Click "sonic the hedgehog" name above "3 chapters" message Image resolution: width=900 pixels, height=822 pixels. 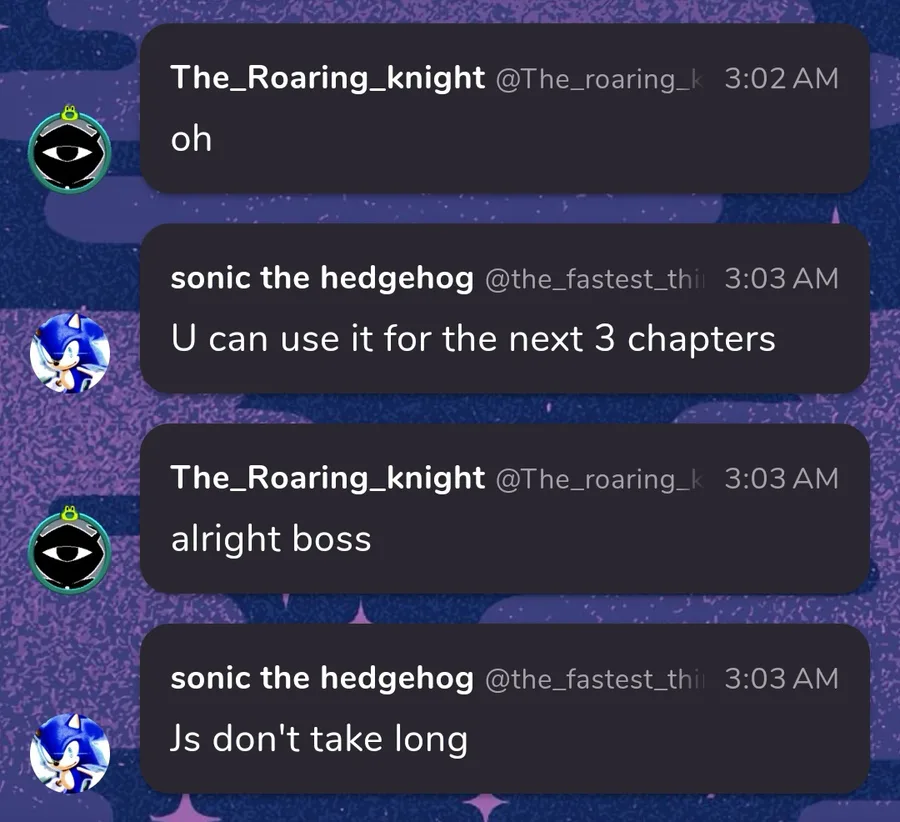322,278
